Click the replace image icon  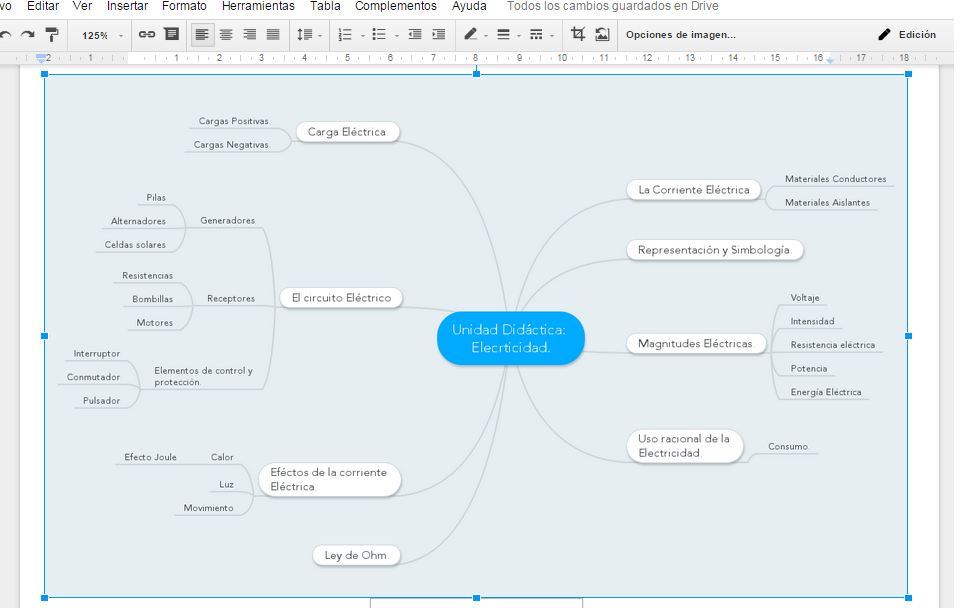coord(601,34)
